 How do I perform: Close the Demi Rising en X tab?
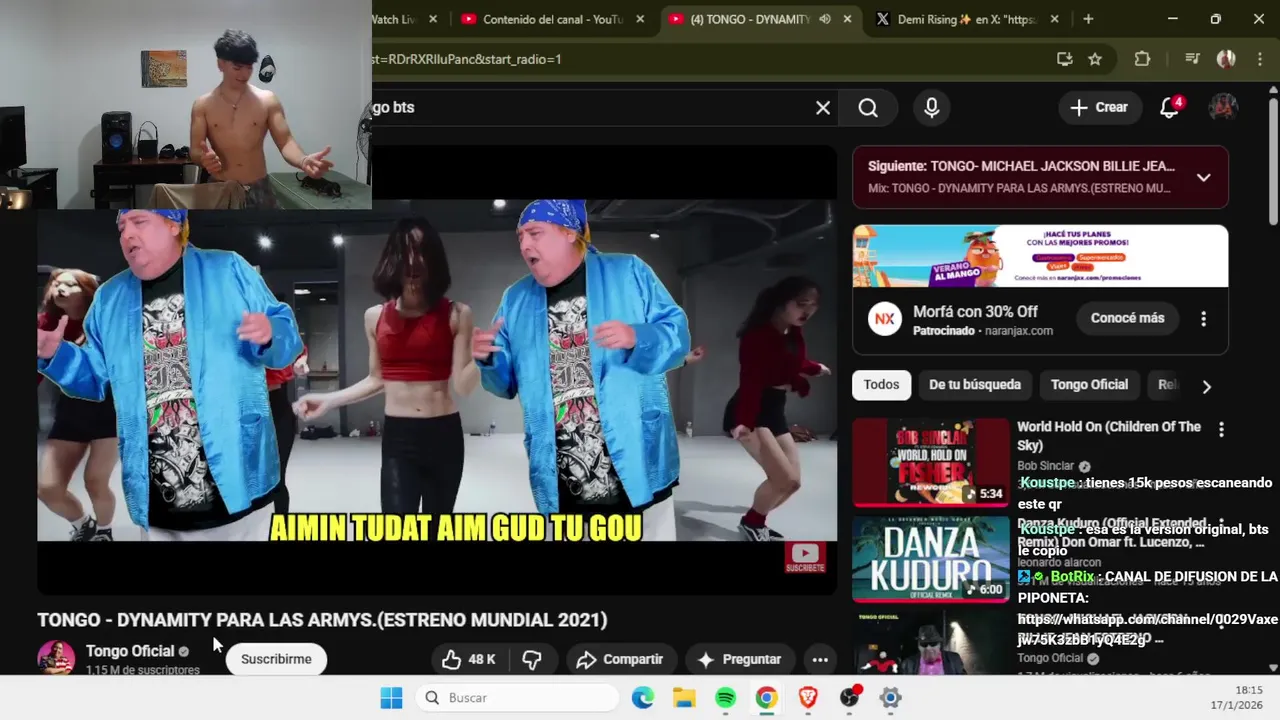click(x=1054, y=19)
